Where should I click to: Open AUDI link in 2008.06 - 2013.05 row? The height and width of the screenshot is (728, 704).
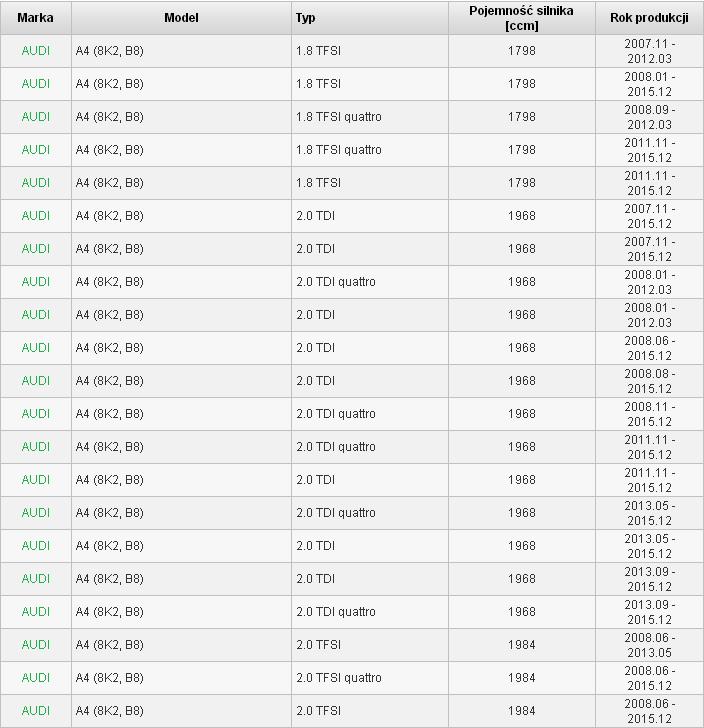[35, 644]
